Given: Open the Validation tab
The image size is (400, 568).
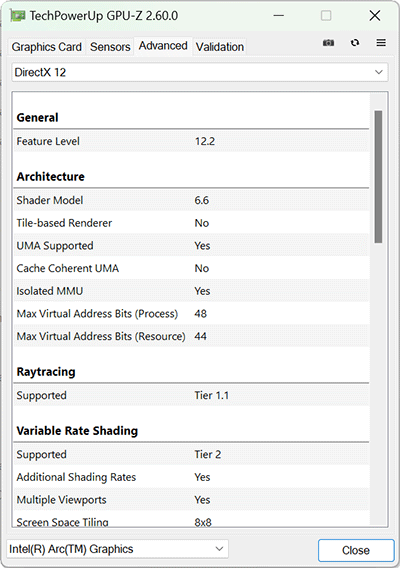Looking at the screenshot, I should (x=220, y=47).
